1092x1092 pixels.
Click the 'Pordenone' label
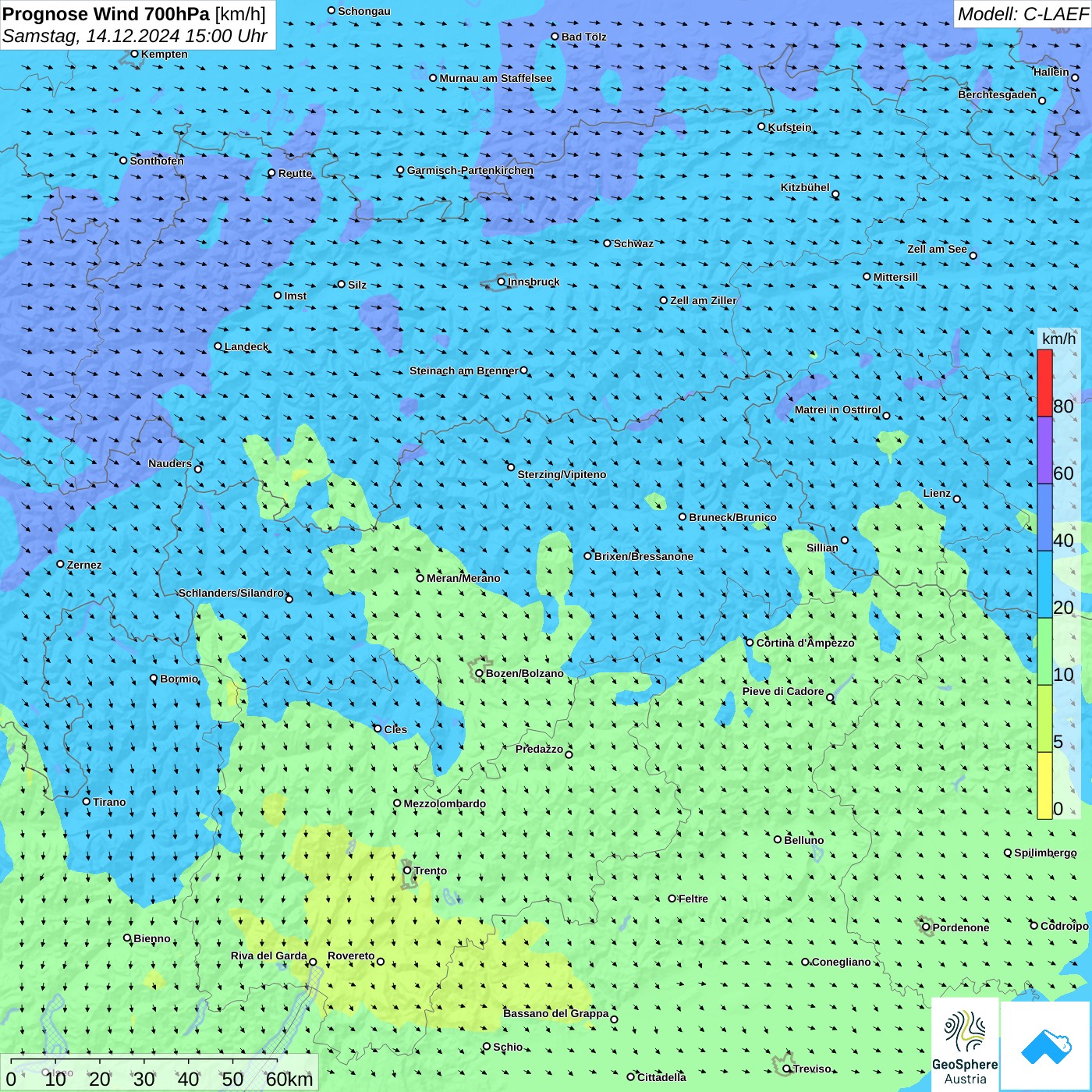pyautogui.click(x=961, y=927)
